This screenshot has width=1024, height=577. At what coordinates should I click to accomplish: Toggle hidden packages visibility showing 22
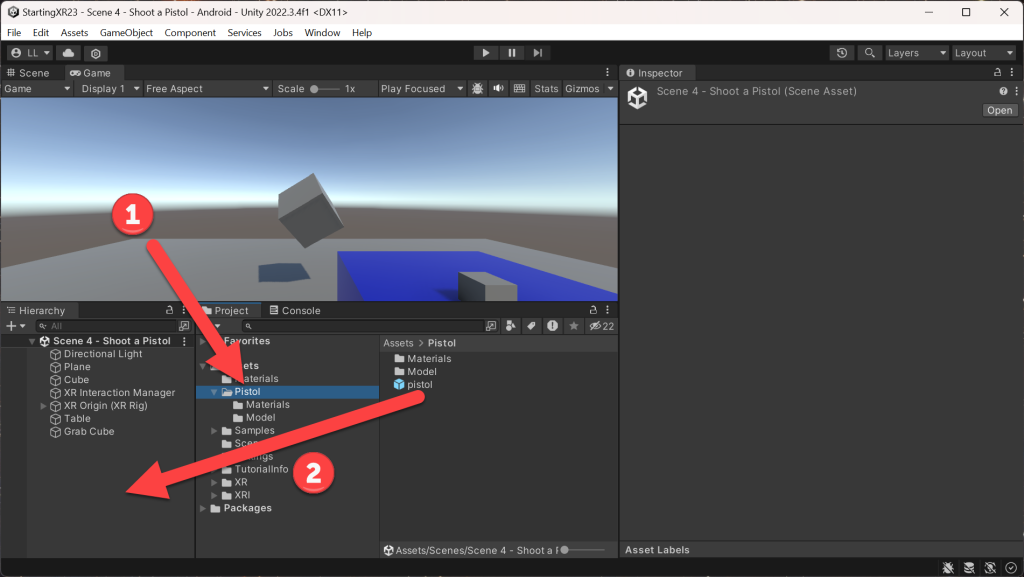point(601,326)
